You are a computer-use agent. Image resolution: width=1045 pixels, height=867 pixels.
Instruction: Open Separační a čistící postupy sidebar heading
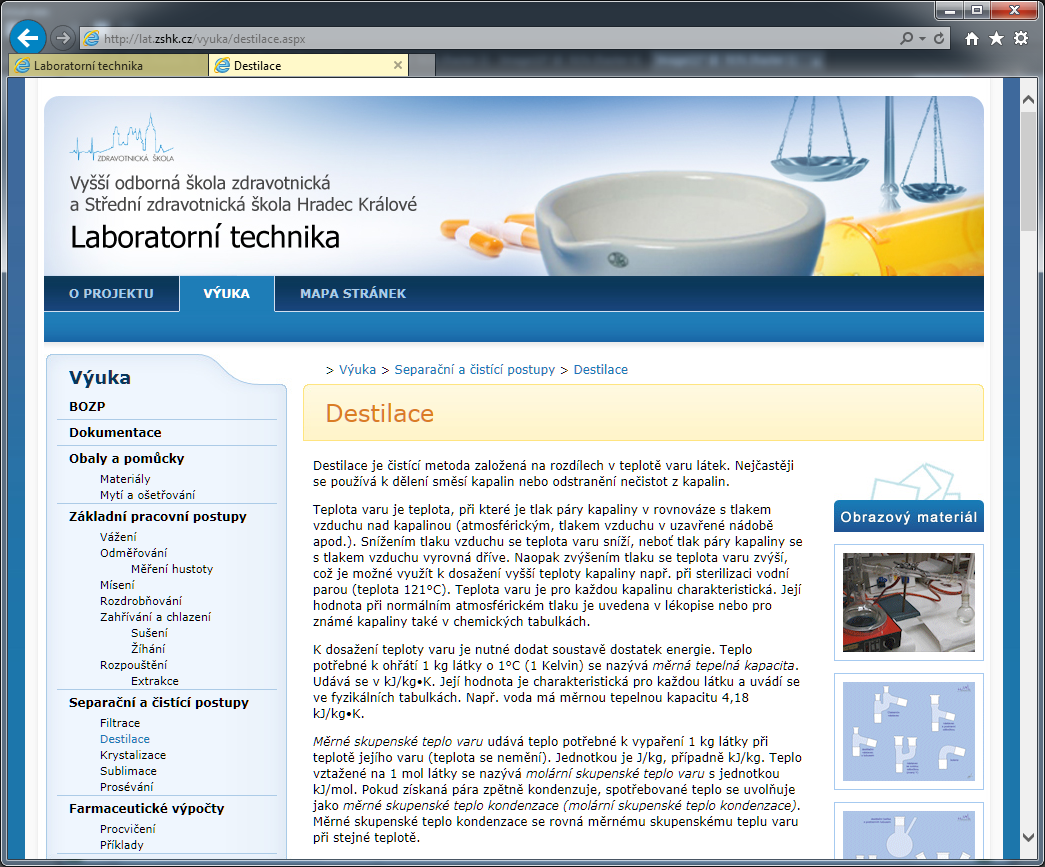[159, 702]
